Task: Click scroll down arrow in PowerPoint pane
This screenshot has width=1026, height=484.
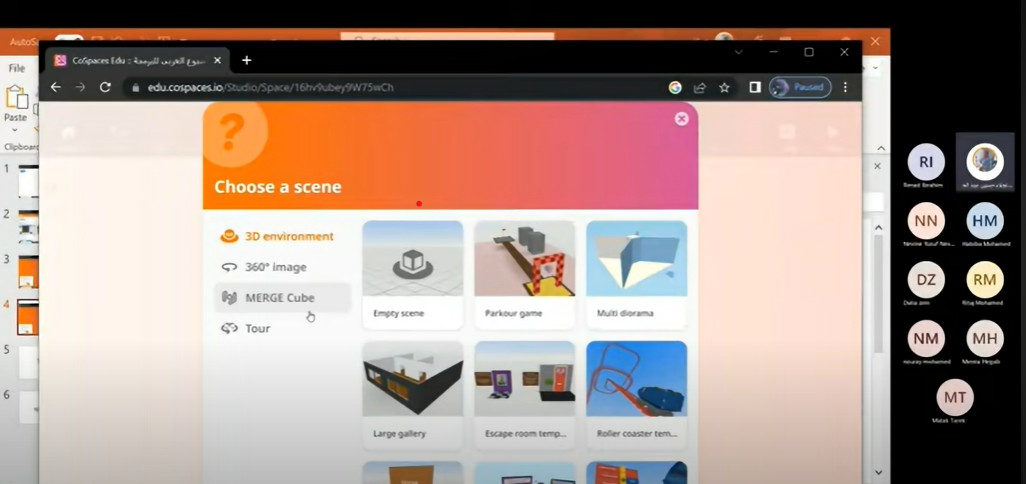Action: (879, 472)
